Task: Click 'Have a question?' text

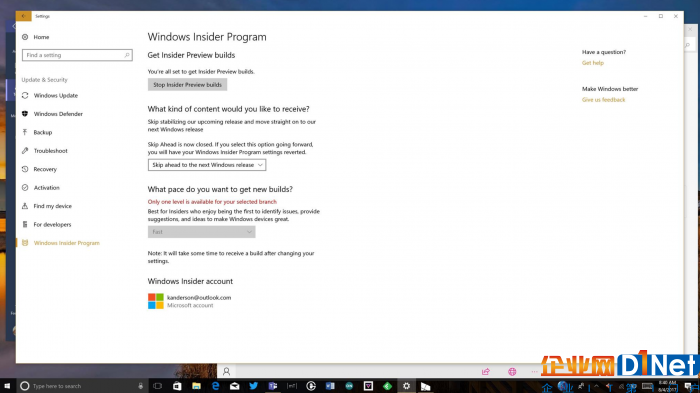Action: (604, 52)
